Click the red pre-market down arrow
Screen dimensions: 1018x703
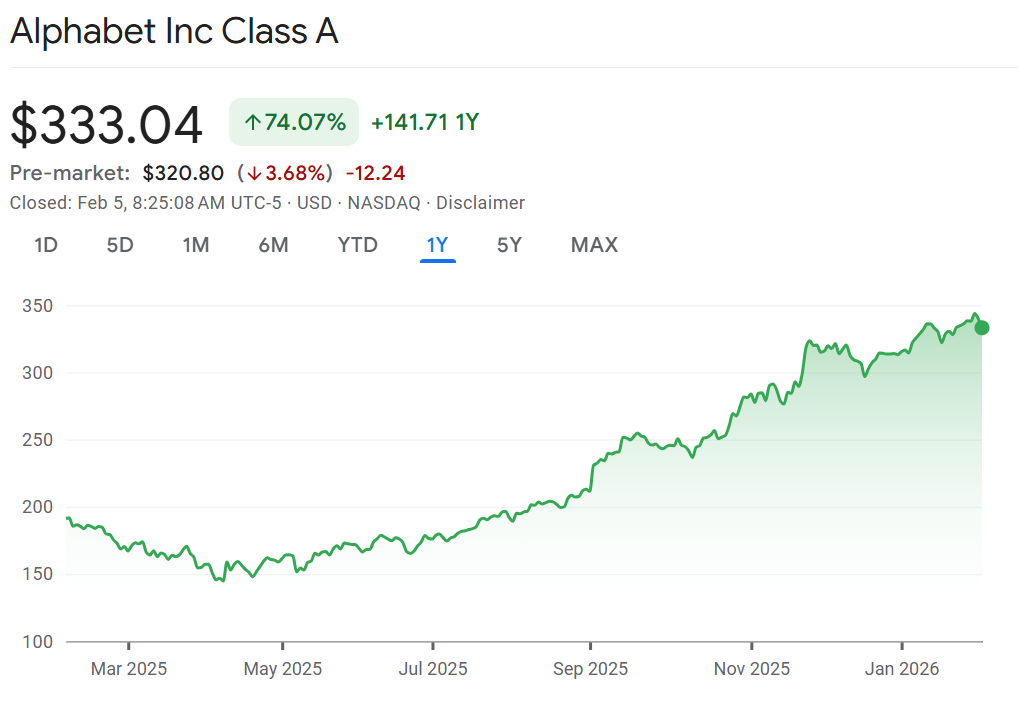pos(254,173)
